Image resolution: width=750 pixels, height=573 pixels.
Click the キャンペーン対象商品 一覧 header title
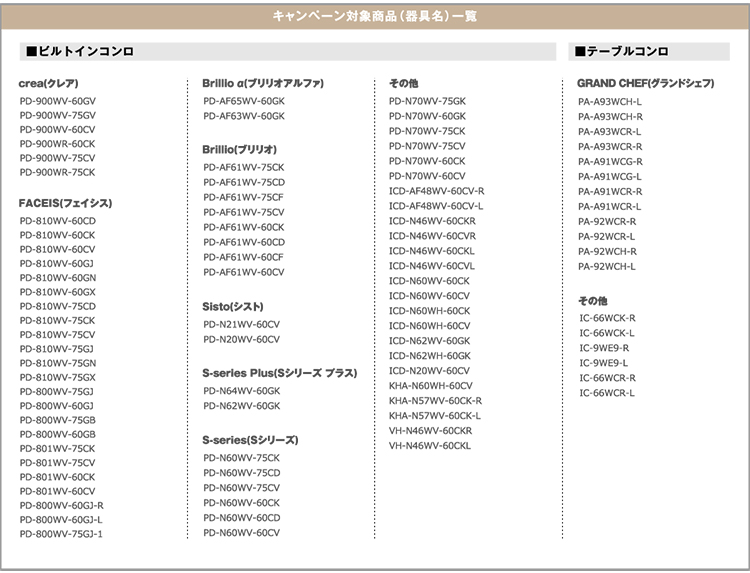375,16
